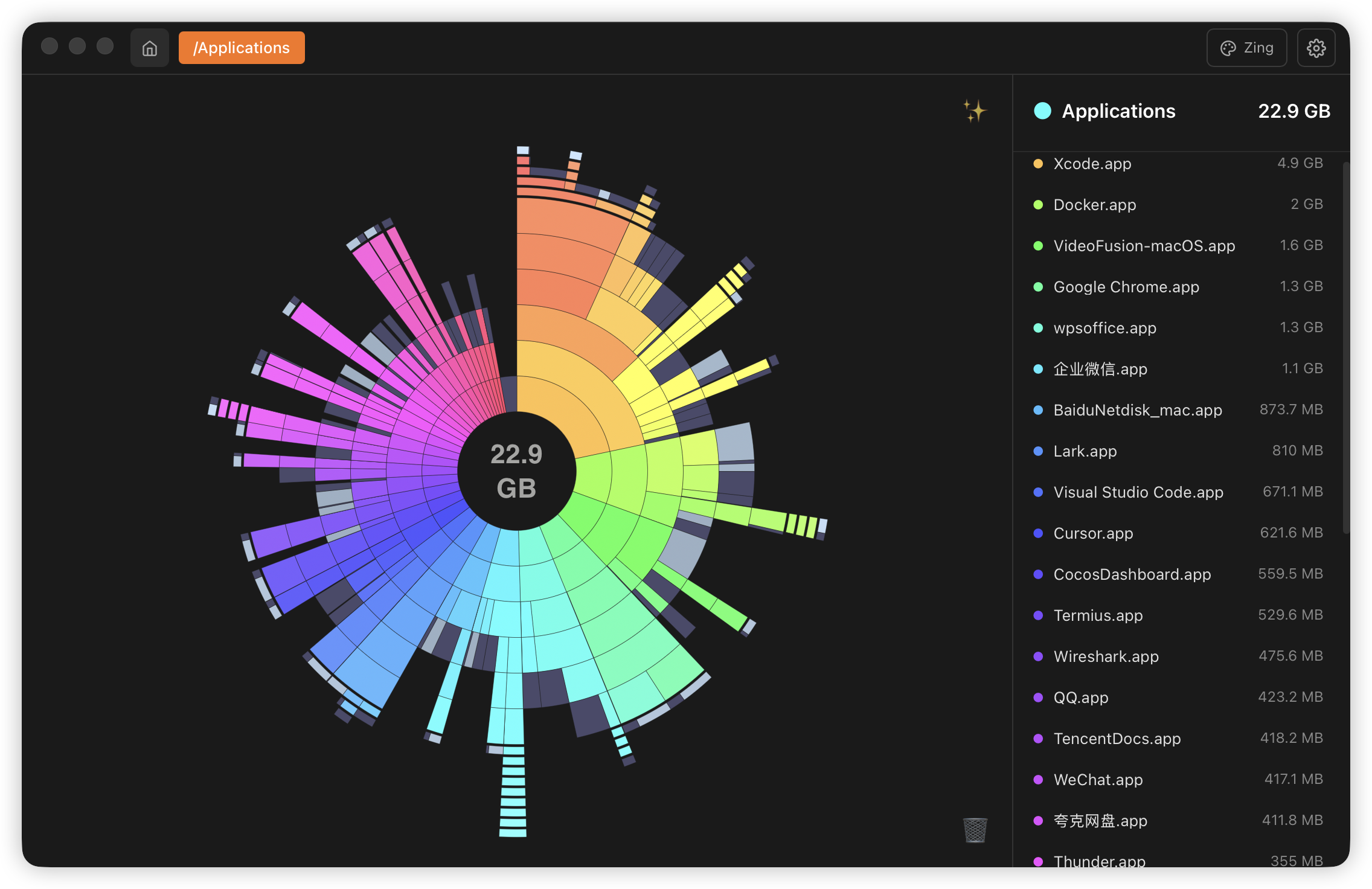This screenshot has width=1372, height=889.
Task: Open settings via the gear icon
Action: (1316, 47)
